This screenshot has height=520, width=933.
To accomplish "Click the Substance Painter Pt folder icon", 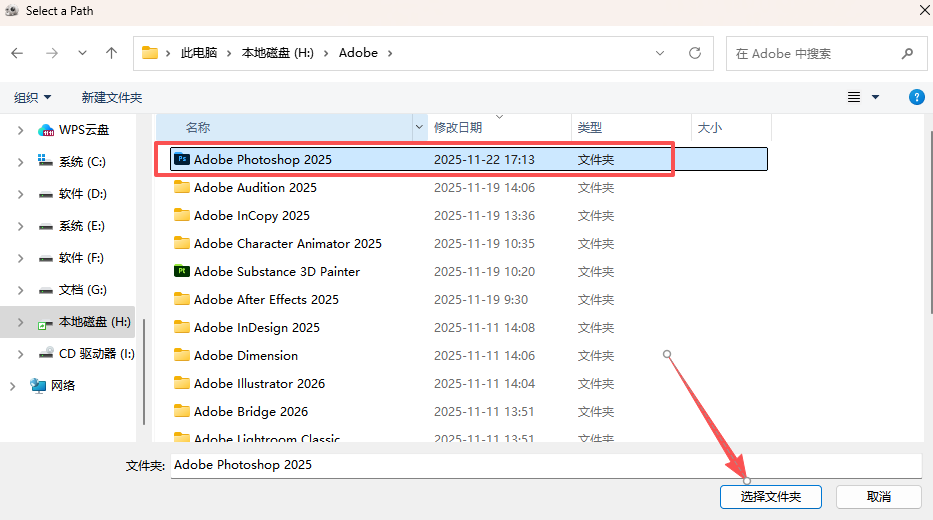I will (182, 271).
